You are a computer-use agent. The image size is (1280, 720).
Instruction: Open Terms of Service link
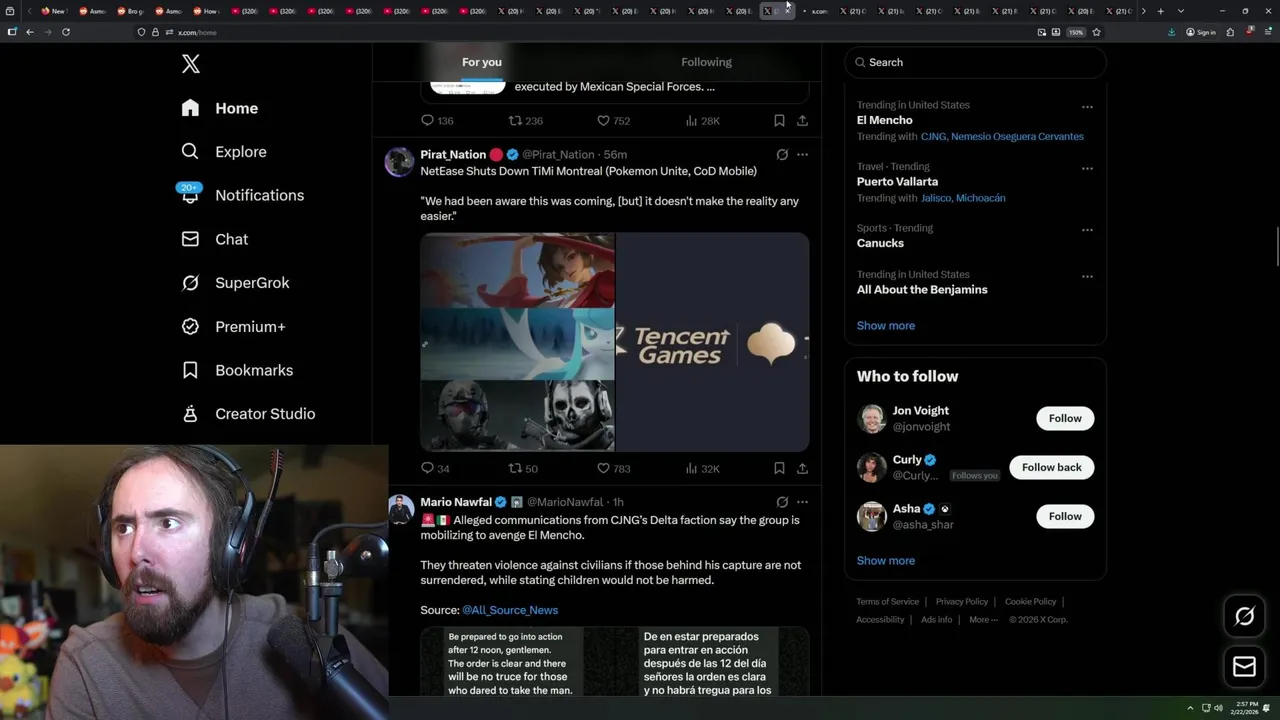[887, 602]
